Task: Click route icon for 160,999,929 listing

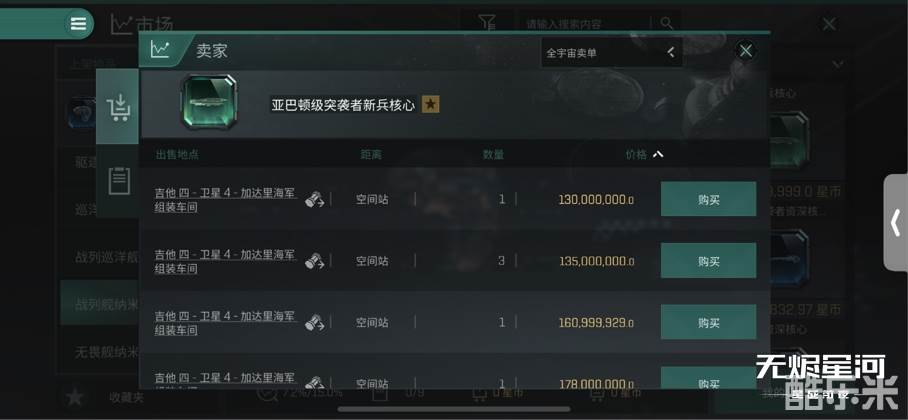Action: point(314,322)
